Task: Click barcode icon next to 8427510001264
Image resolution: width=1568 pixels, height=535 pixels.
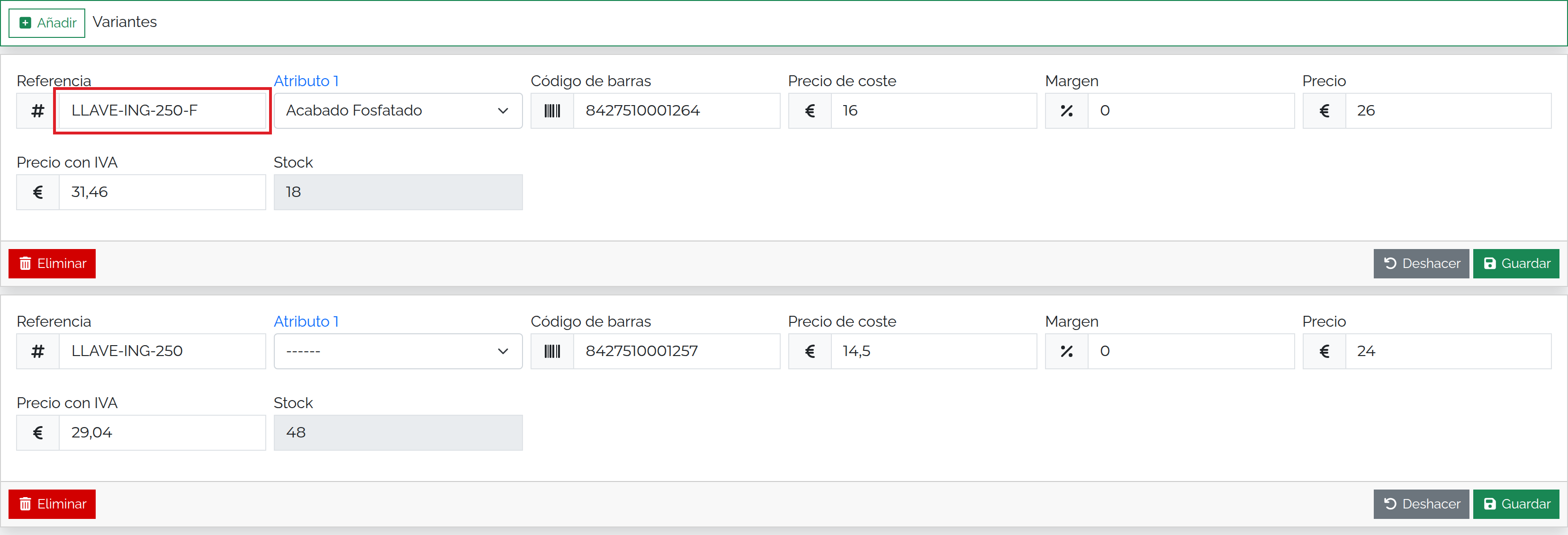Action: (552, 111)
